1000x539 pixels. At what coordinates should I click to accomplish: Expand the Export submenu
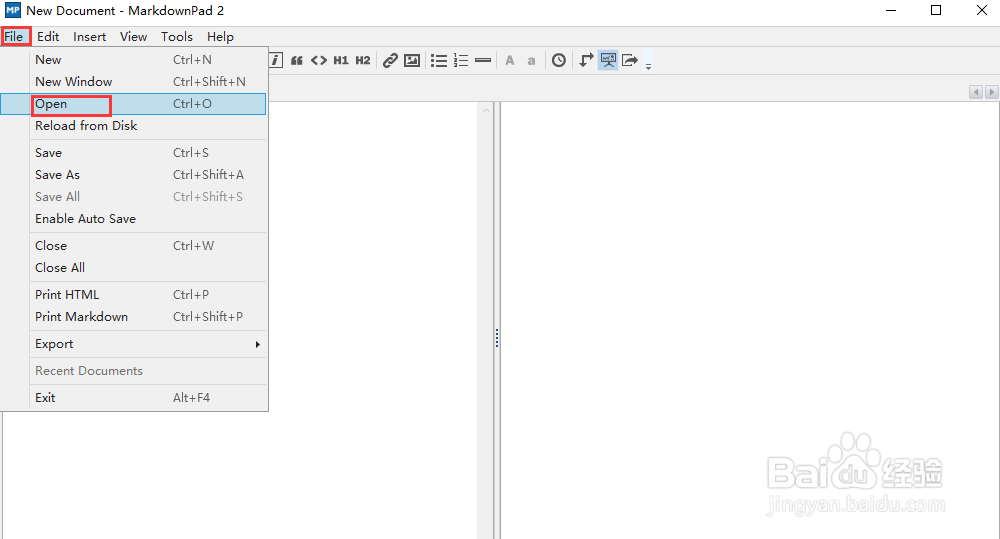[133, 344]
